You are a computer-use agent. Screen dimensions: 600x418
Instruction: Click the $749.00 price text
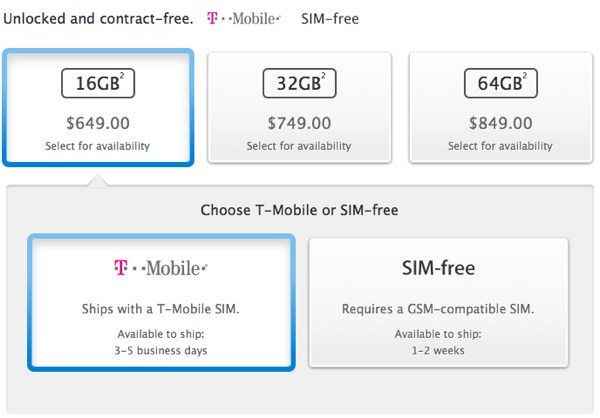click(x=299, y=123)
